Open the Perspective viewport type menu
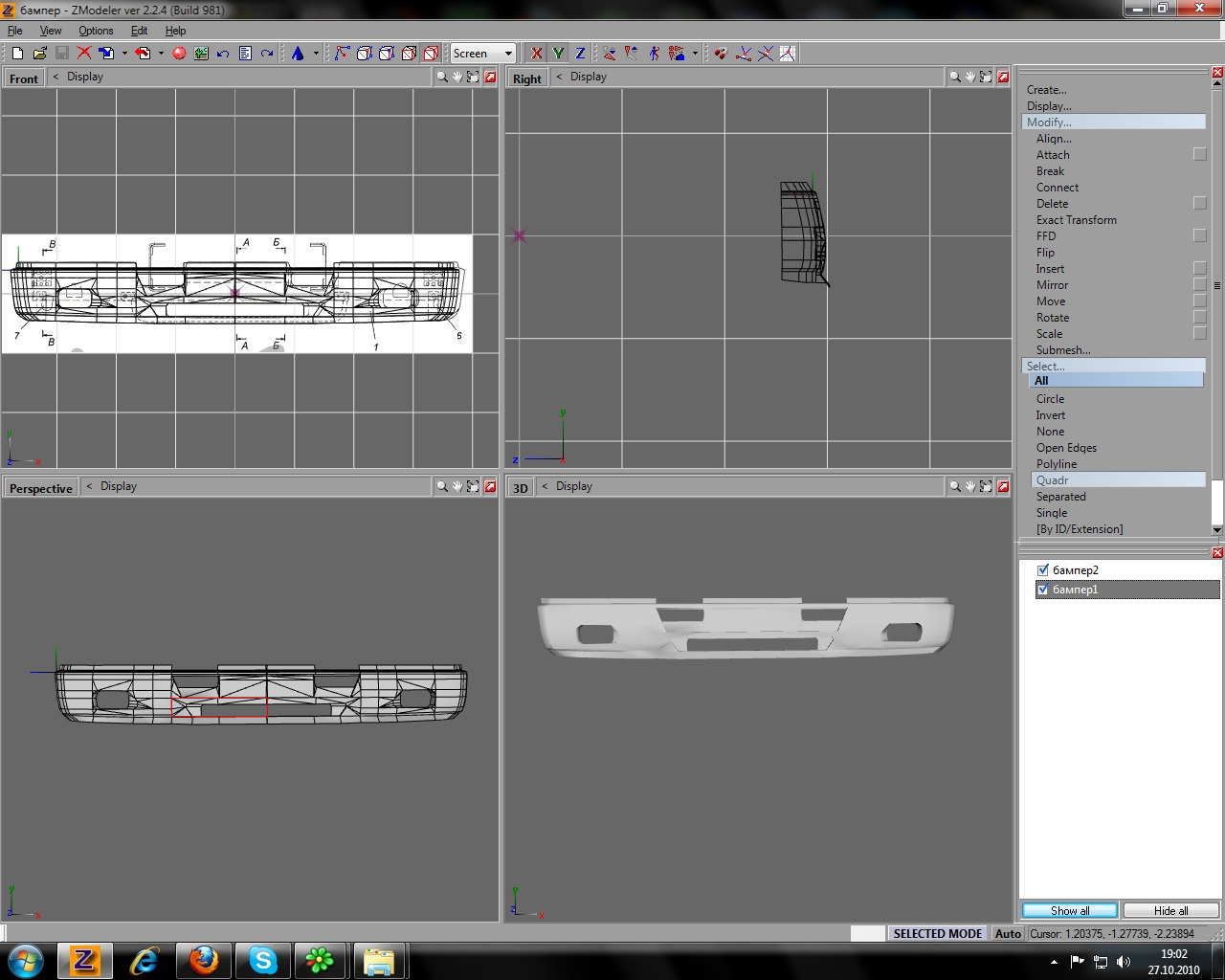This screenshot has height=980, width=1225. pos(41,488)
